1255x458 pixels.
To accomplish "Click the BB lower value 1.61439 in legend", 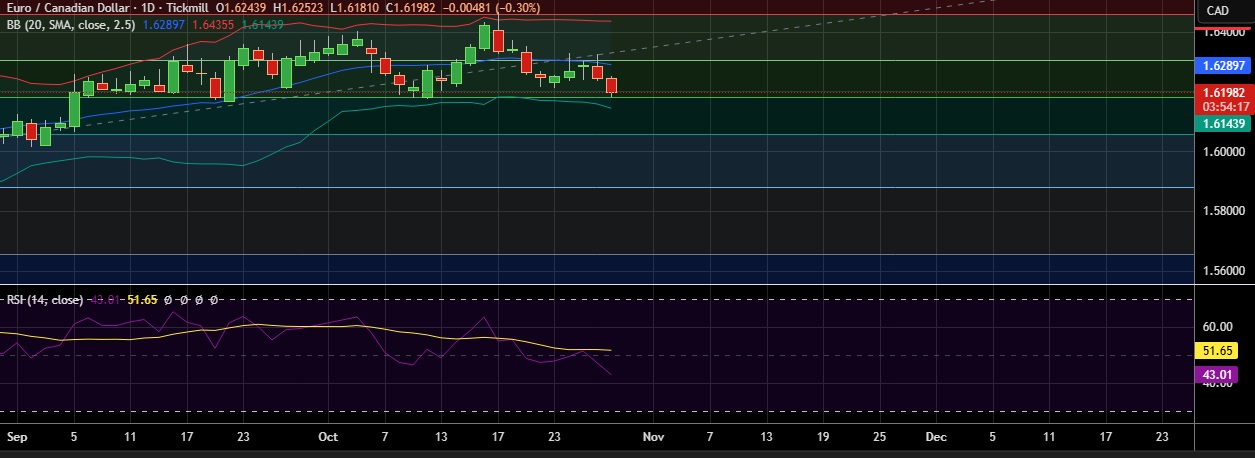I will (x=262, y=23).
